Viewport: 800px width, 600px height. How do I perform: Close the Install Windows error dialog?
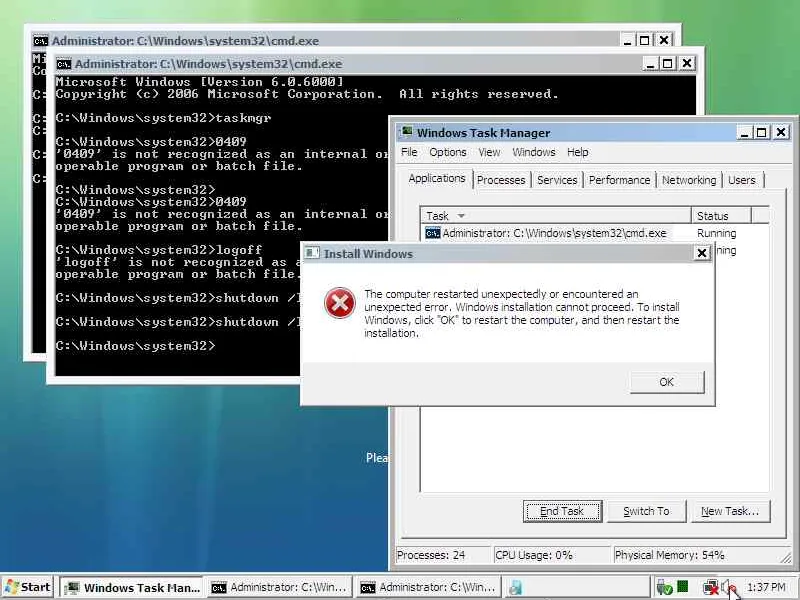(x=702, y=253)
